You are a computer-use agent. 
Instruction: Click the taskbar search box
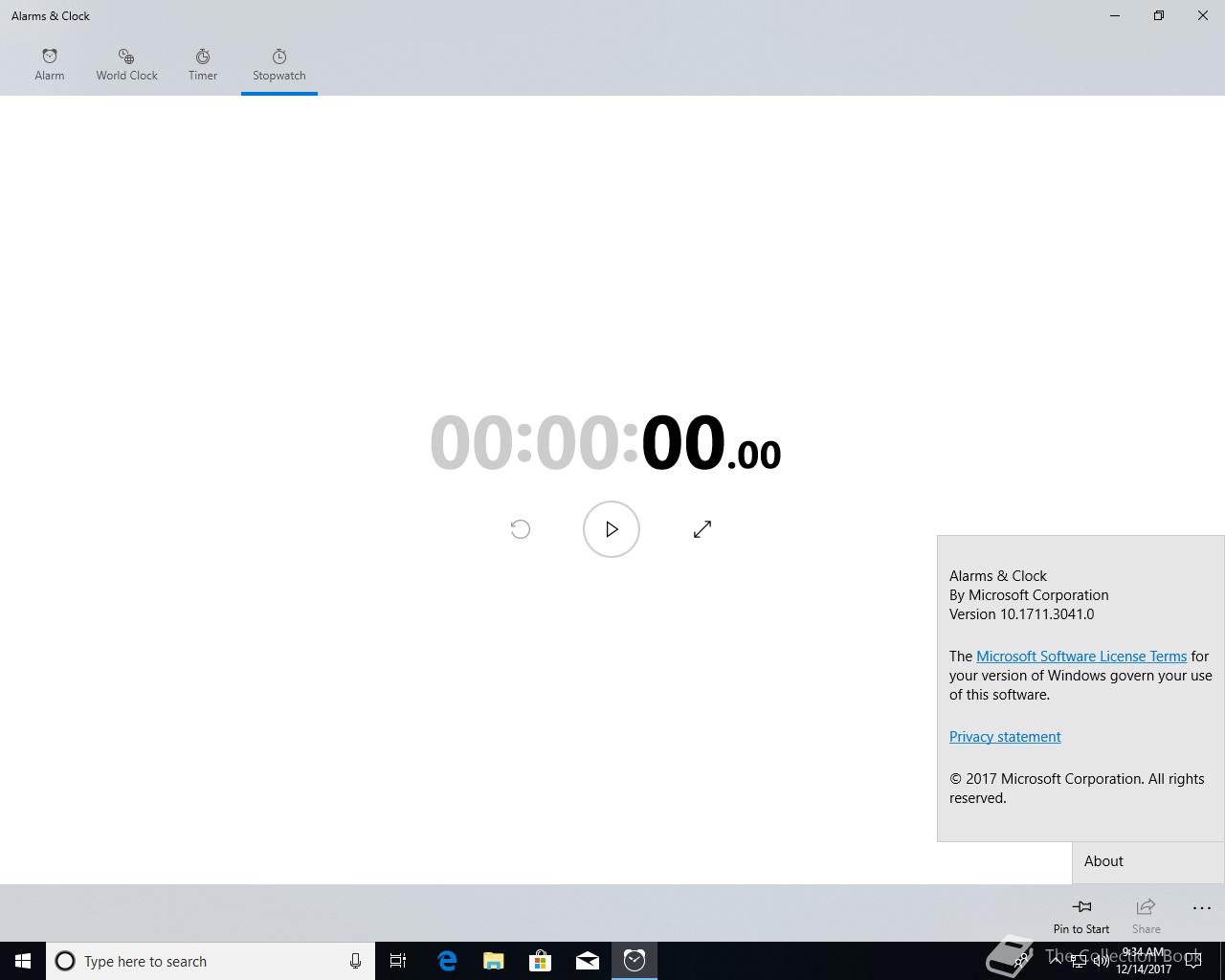(x=211, y=961)
